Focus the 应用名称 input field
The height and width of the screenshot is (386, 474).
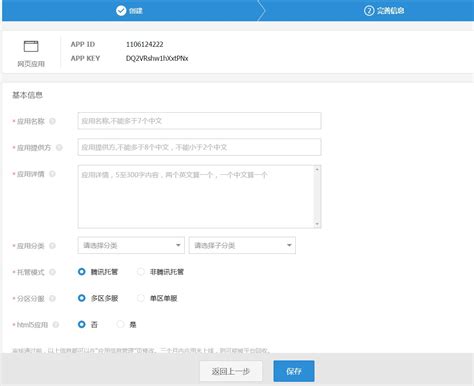pos(199,121)
